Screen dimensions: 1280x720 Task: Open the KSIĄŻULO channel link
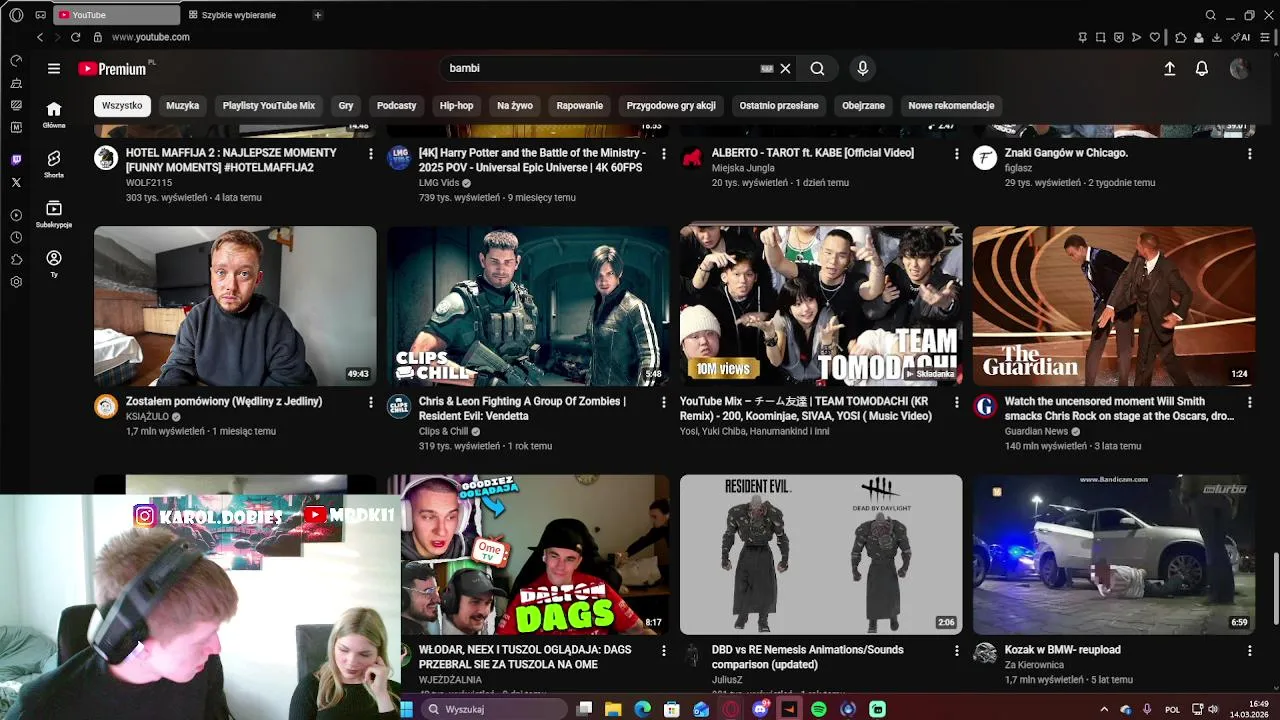click(x=147, y=417)
